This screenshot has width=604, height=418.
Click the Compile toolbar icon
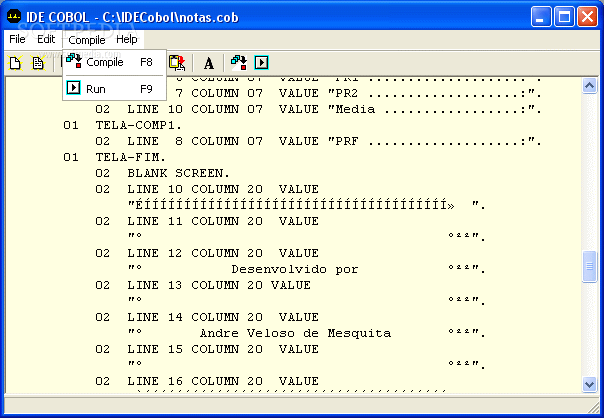coord(239,63)
